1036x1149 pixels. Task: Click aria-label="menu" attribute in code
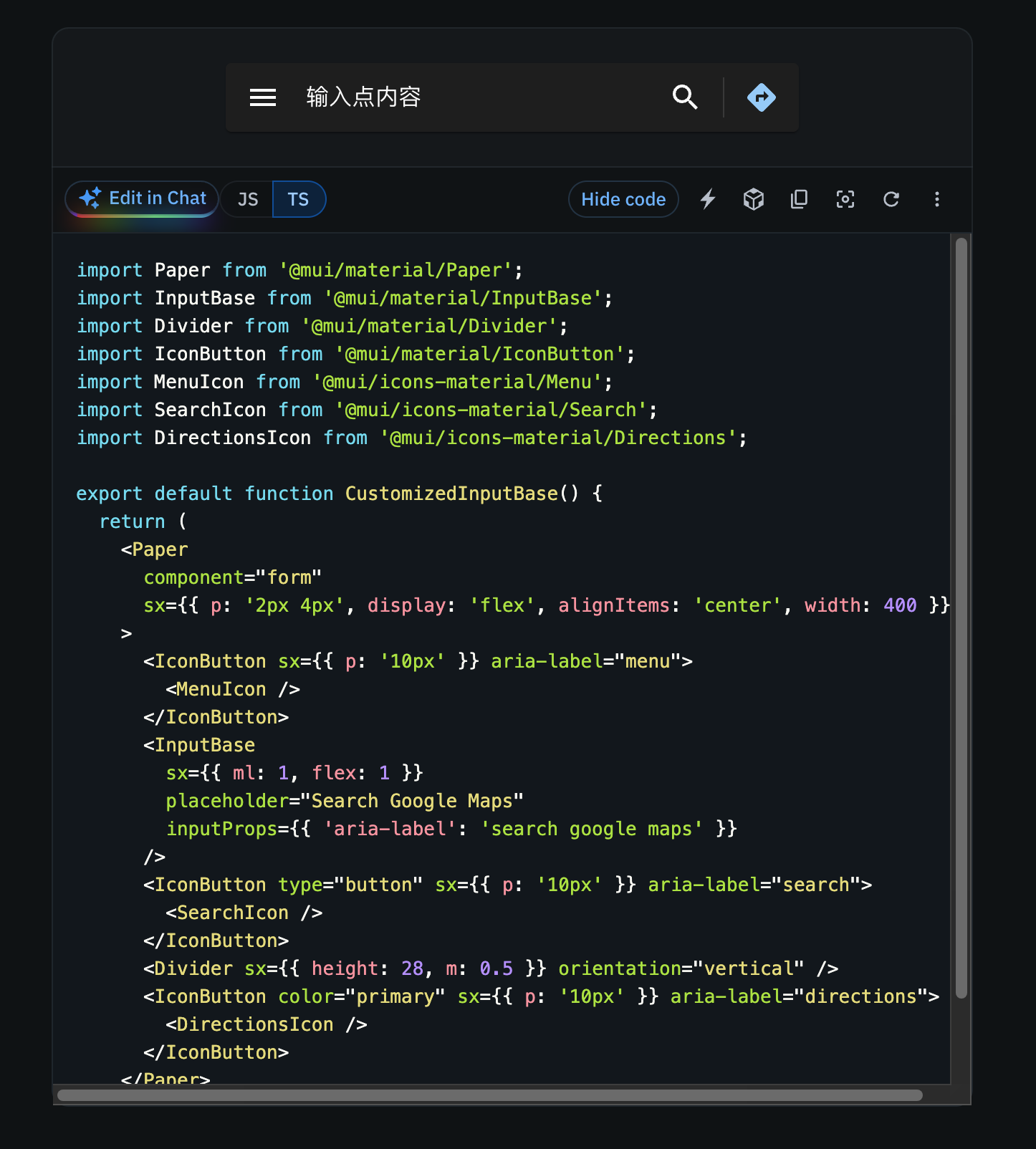586,661
